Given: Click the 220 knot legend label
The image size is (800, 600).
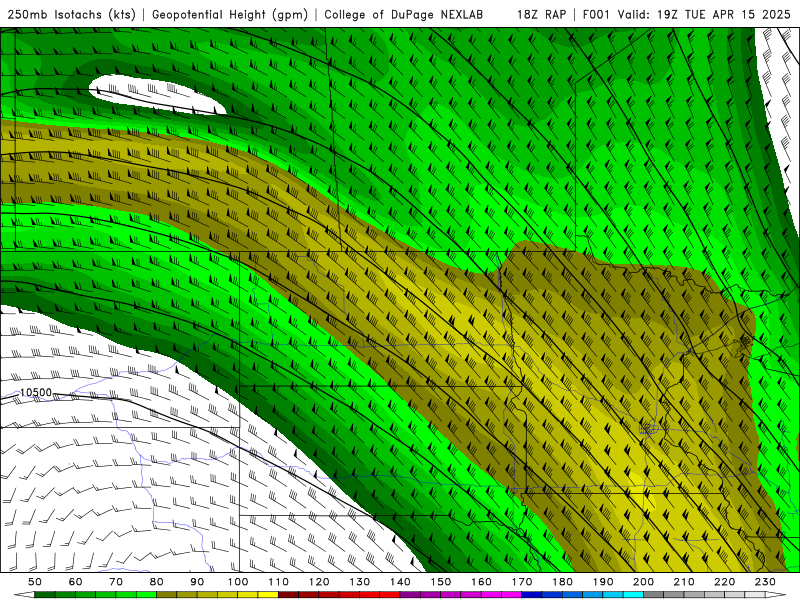Looking at the screenshot, I should pyautogui.click(x=725, y=582).
